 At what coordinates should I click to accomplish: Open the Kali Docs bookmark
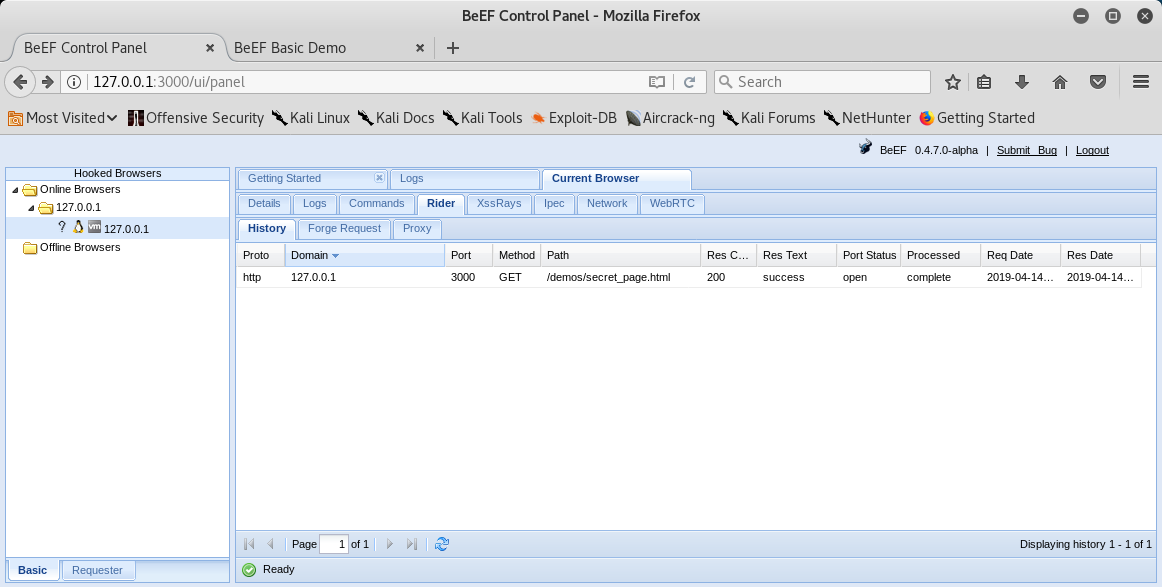click(396, 118)
